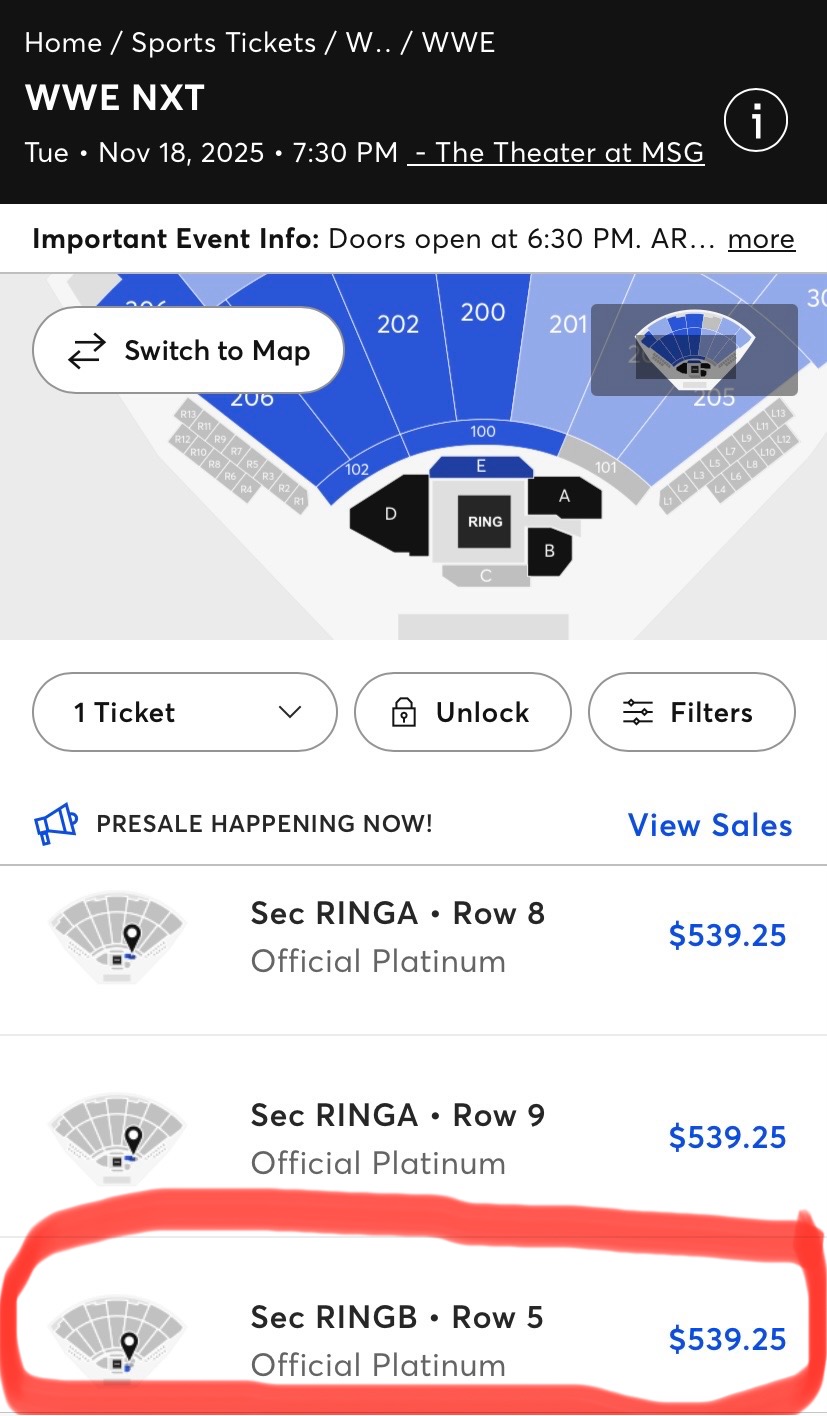The image size is (827, 1416).
Task: Choose blue section E above the ring
Action: point(481,466)
